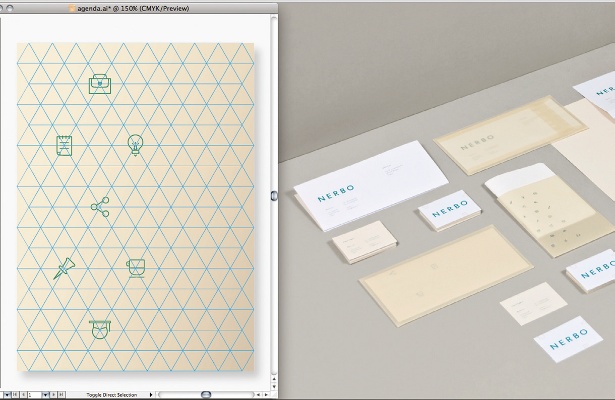
Task: Click the artboard number field showing 1
Action: pyautogui.click(x=35, y=395)
